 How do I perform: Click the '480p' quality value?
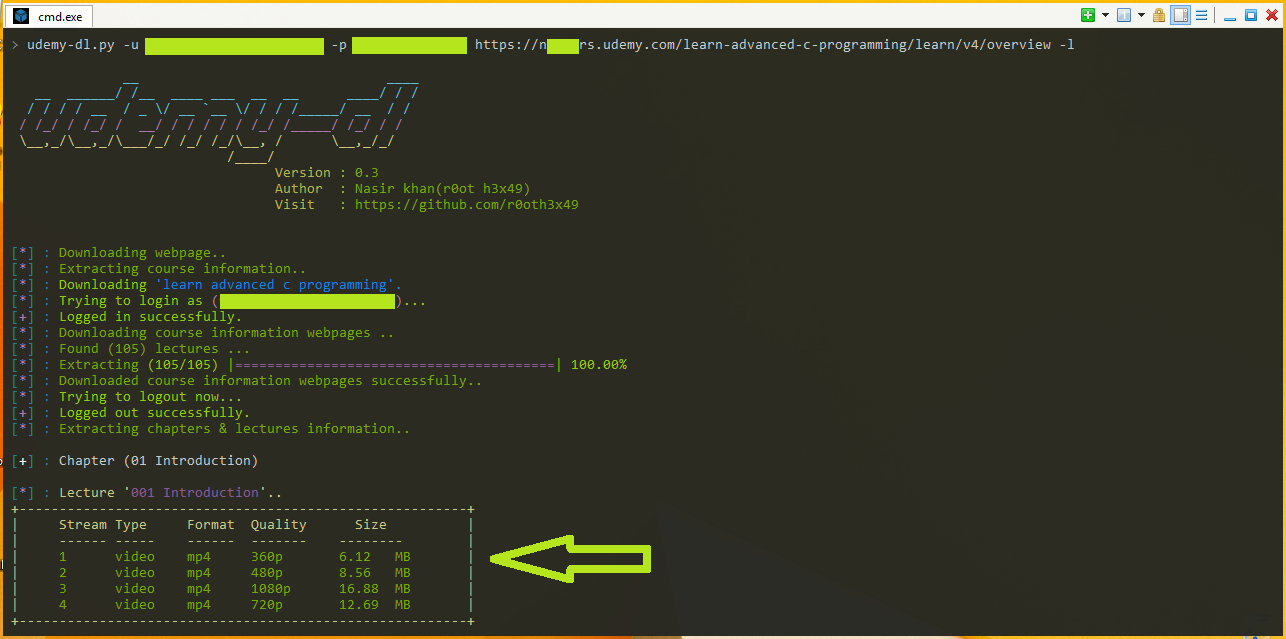(x=267, y=573)
